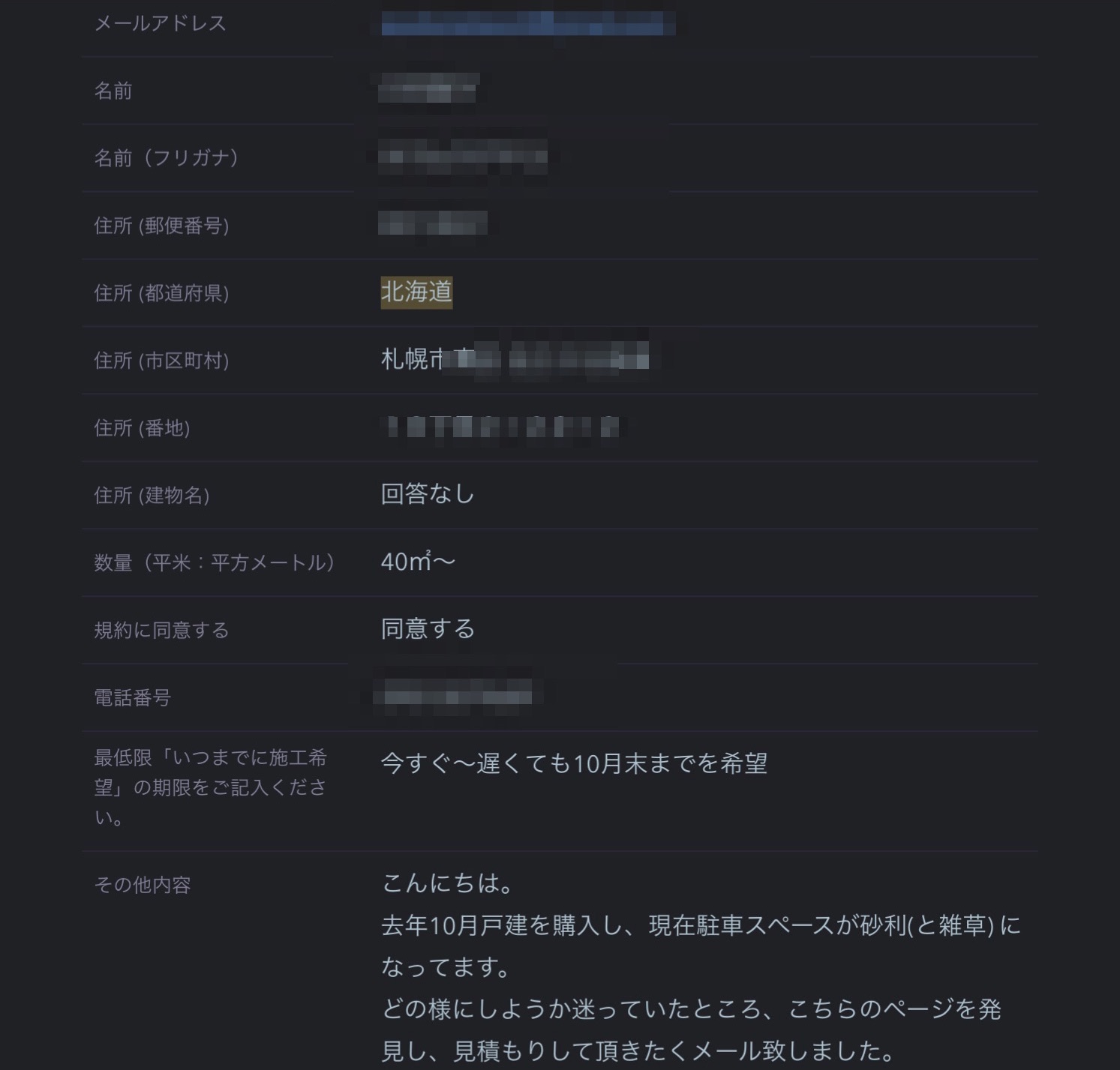Image resolution: width=1120 pixels, height=1070 pixels.
Task: Click the 回答なし building name value
Action: [x=428, y=493]
